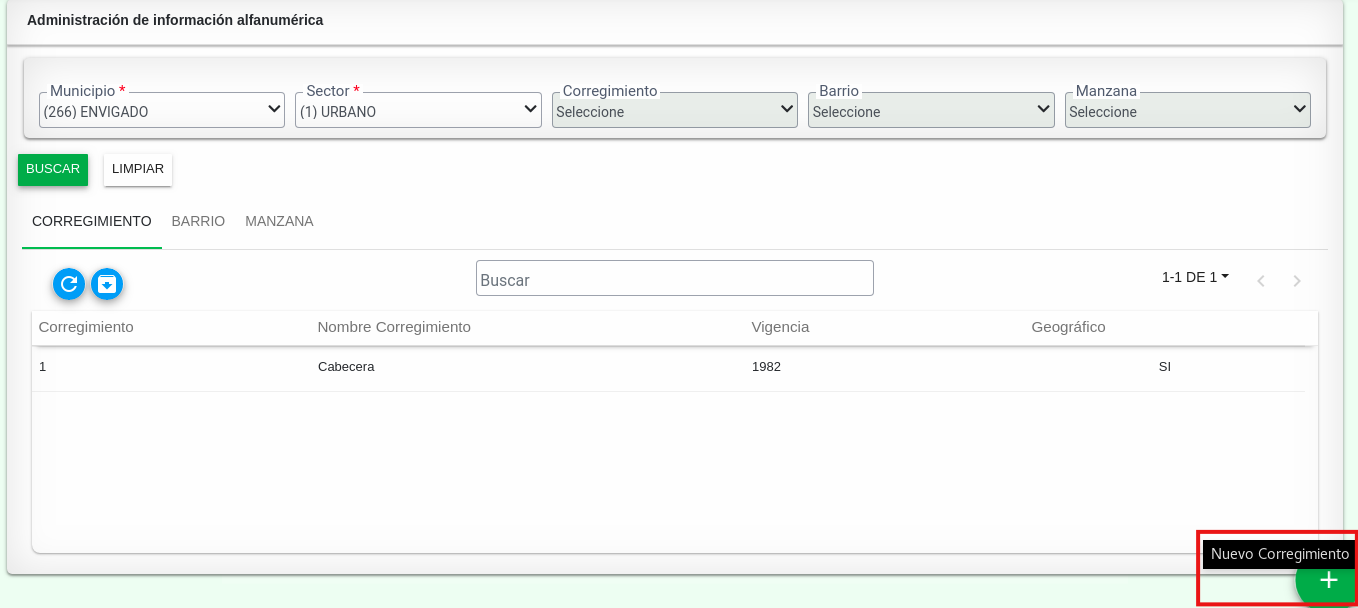Open the Sector dropdown
1358x608 pixels.
point(418,110)
